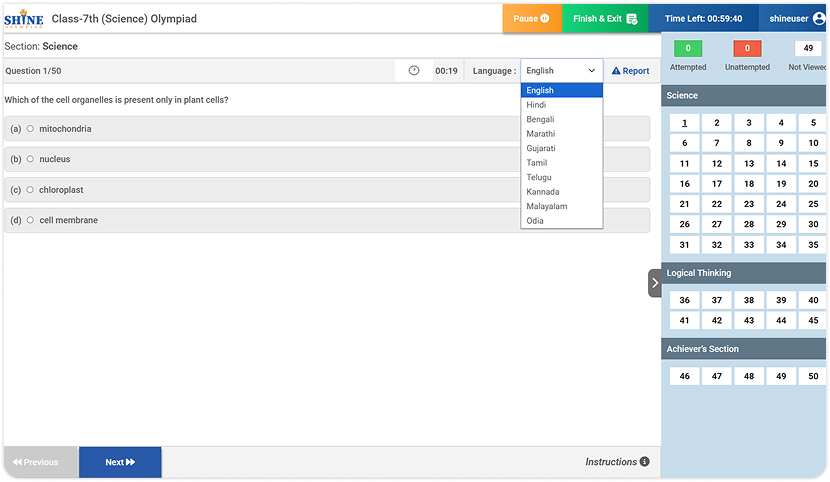Click the timer clock icon

414,71
